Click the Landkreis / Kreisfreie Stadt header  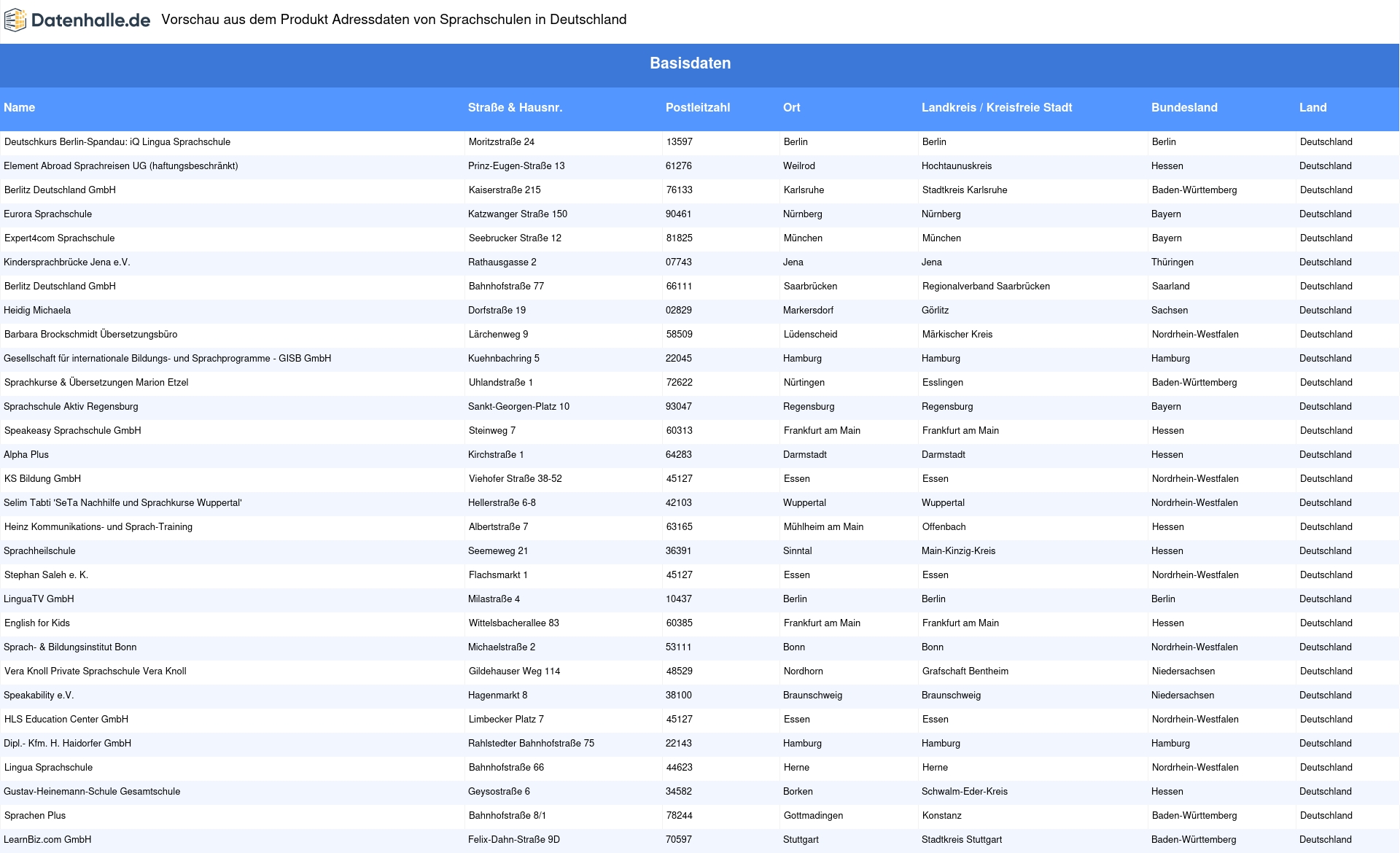pyautogui.click(x=997, y=107)
